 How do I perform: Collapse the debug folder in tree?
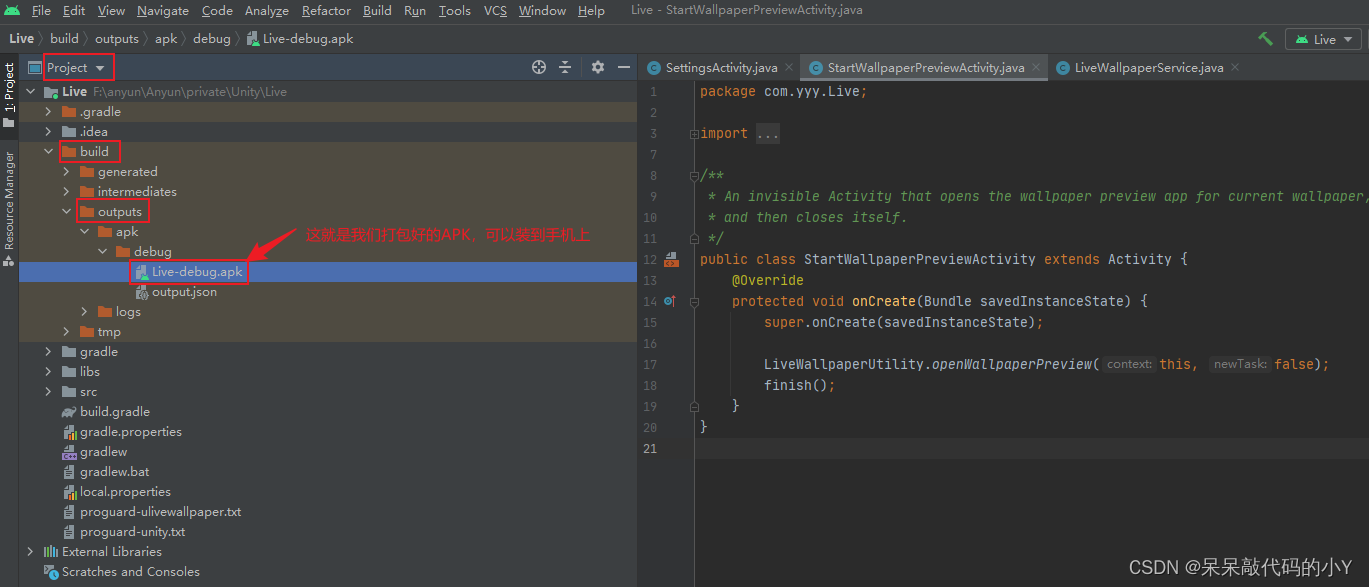pyautogui.click(x=102, y=252)
